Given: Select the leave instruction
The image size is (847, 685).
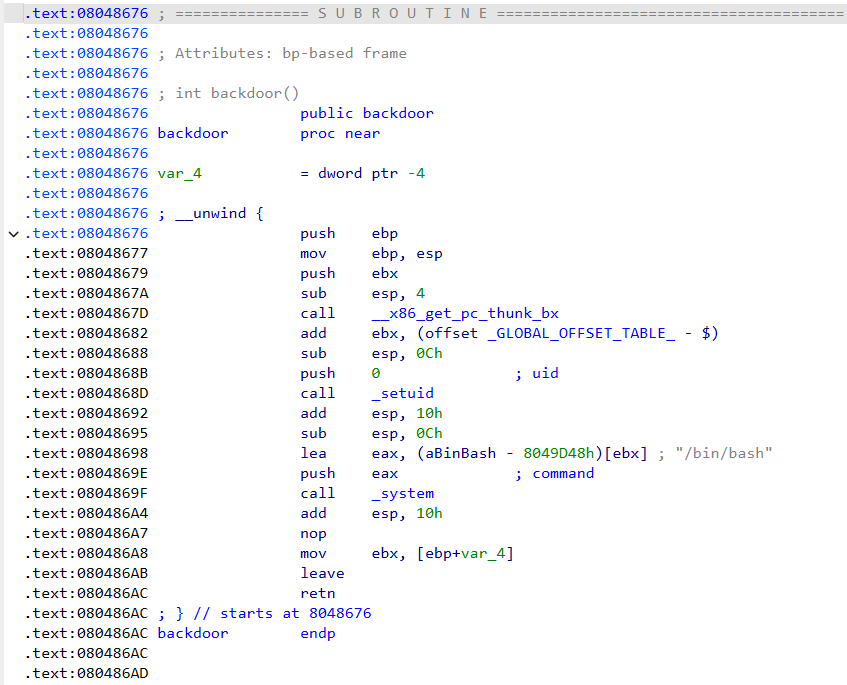Looking at the screenshot, I should pyautogui.click(x=321, y=573).
